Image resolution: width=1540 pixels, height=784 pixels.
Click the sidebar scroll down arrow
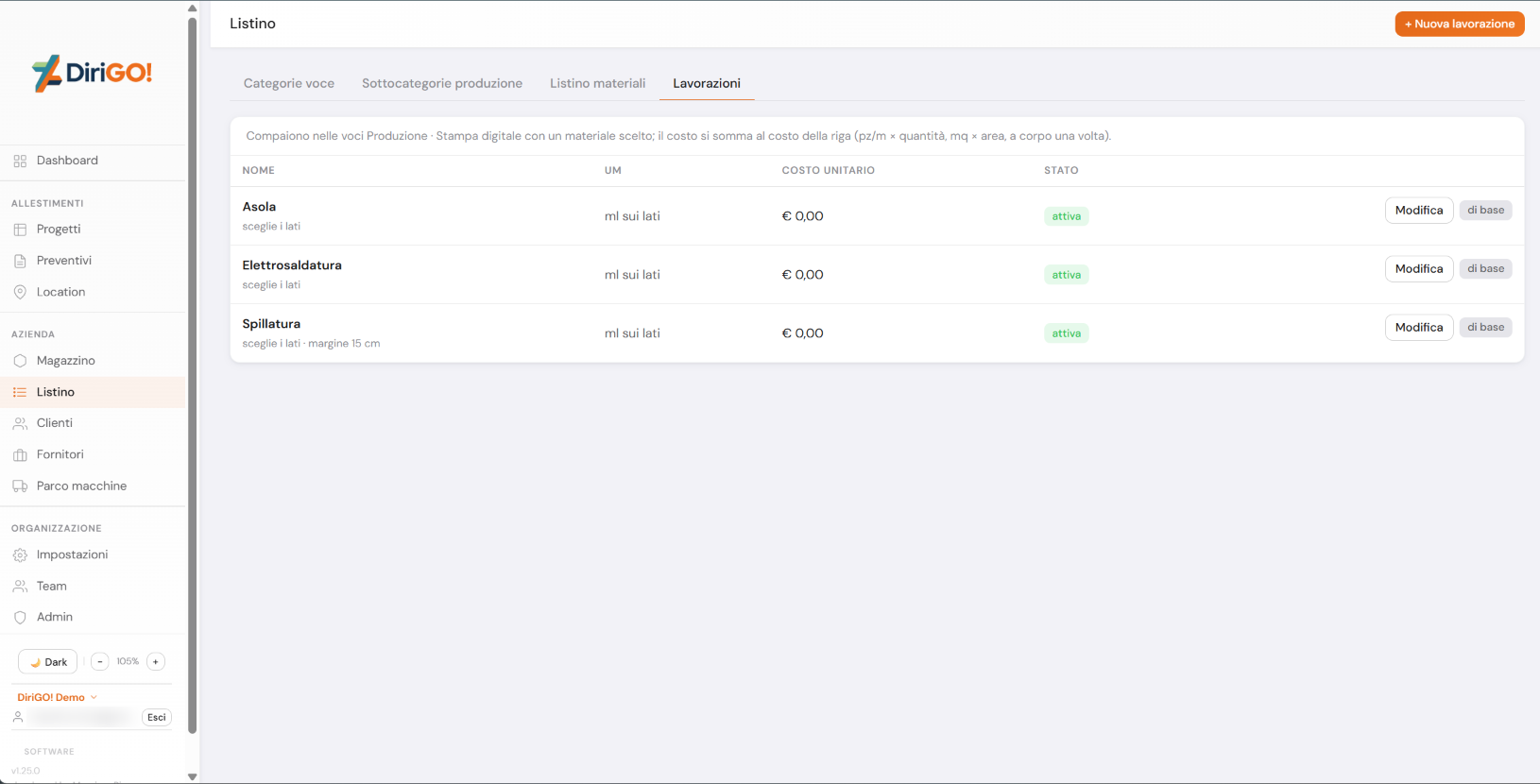tap(193, 776)
